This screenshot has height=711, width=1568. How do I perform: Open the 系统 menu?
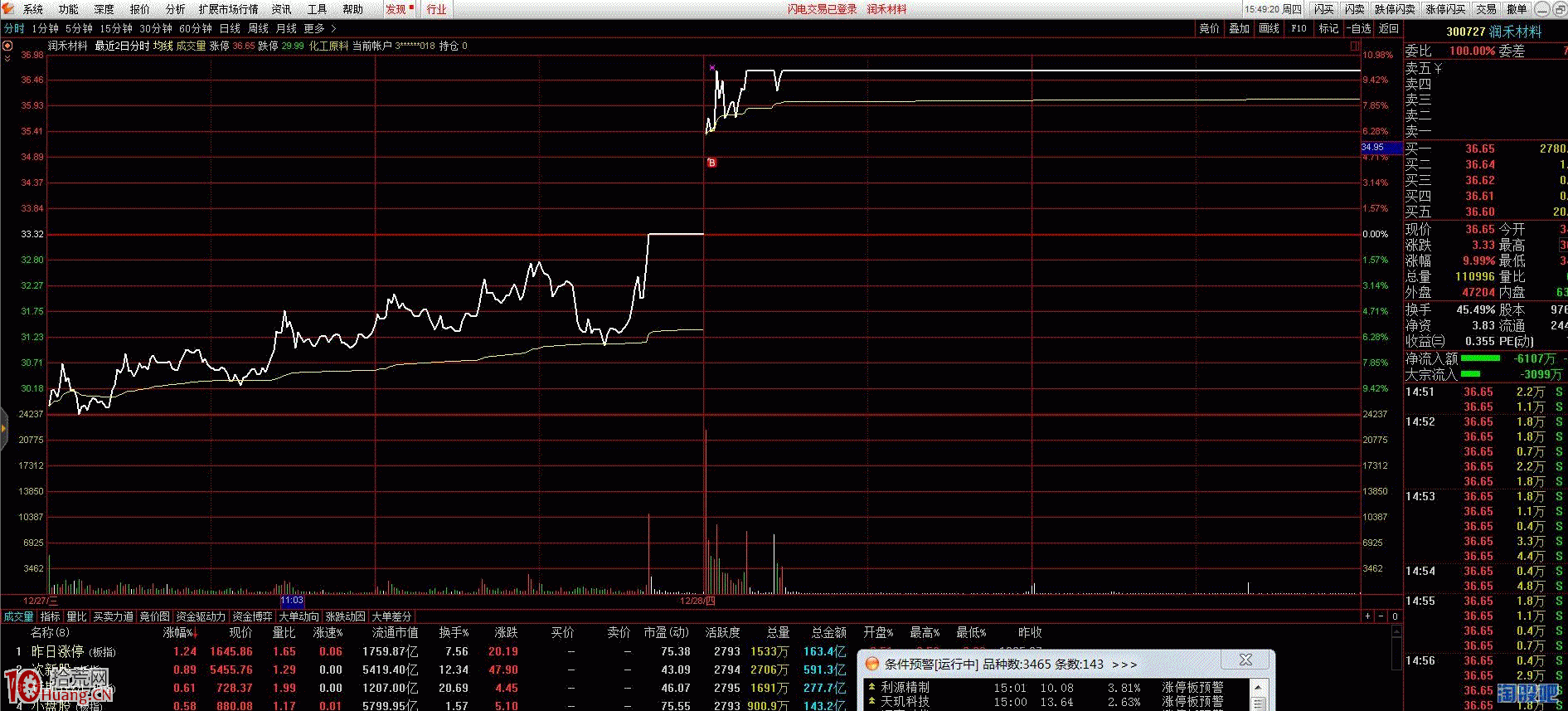tap(33, 9)
